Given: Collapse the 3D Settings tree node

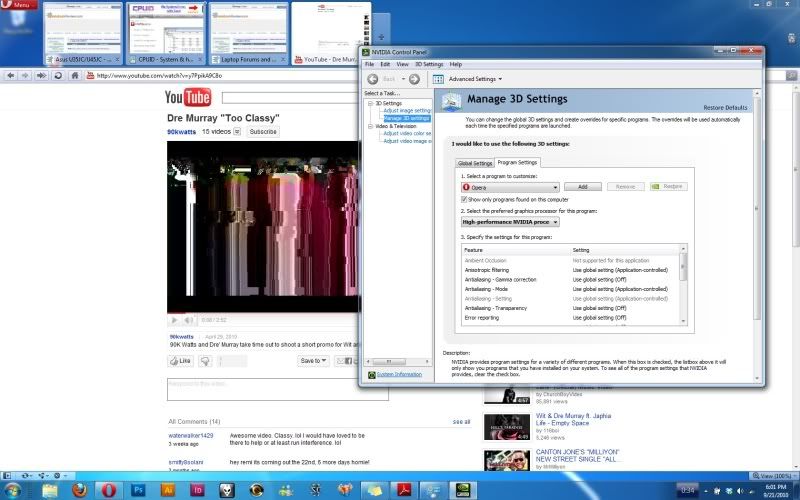Looking at the screenshot, I should [369, 103].
